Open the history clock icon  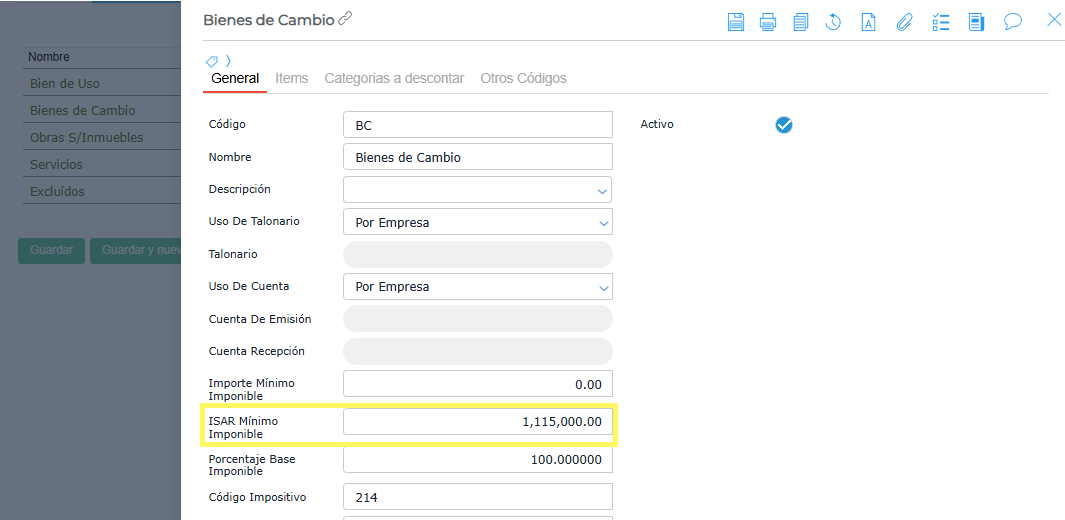833,22
